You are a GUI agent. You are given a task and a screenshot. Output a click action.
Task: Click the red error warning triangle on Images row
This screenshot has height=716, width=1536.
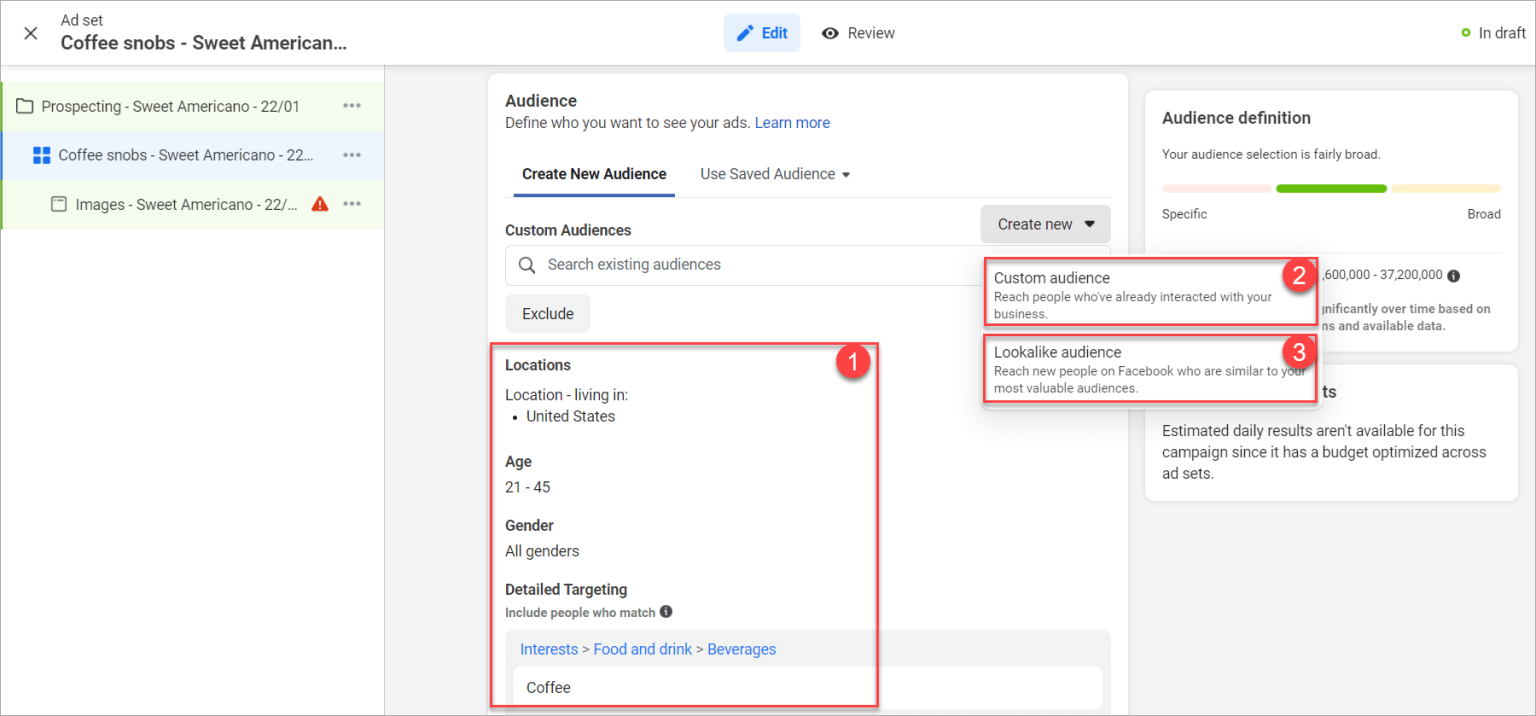[318, 204]
